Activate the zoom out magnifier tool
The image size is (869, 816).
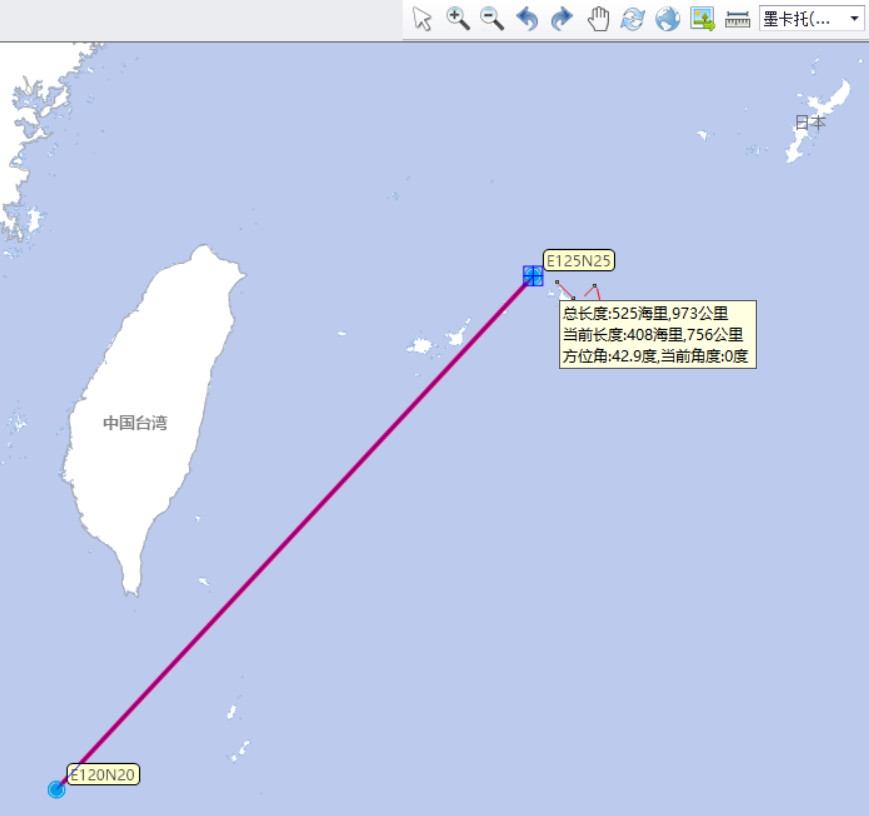(492, 19)
